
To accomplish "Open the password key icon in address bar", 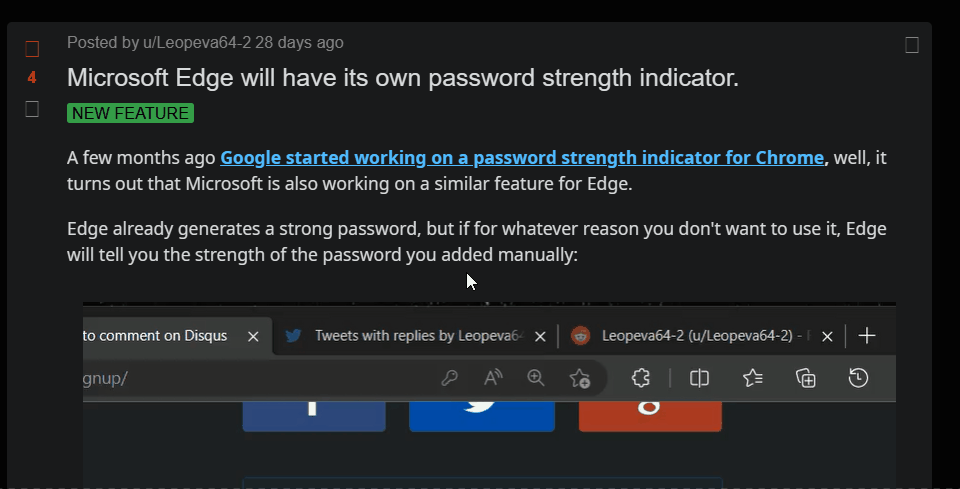I will 449,378.
